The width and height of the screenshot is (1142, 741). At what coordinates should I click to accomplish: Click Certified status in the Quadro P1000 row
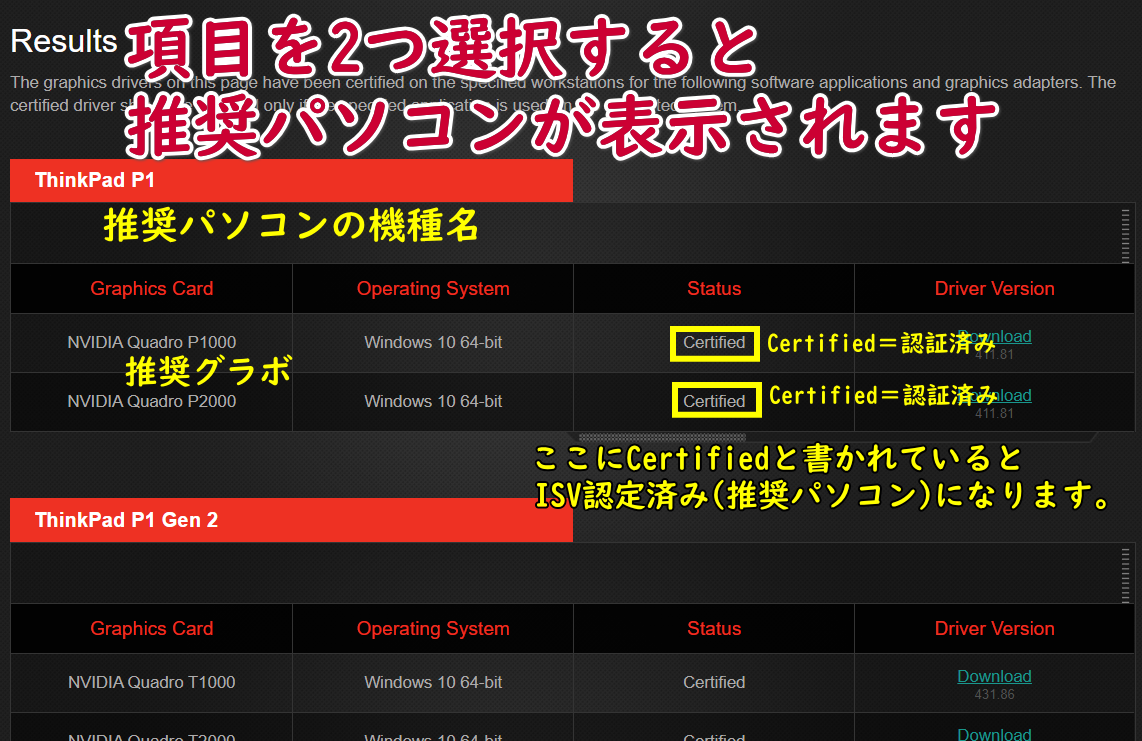coord(714,342)
